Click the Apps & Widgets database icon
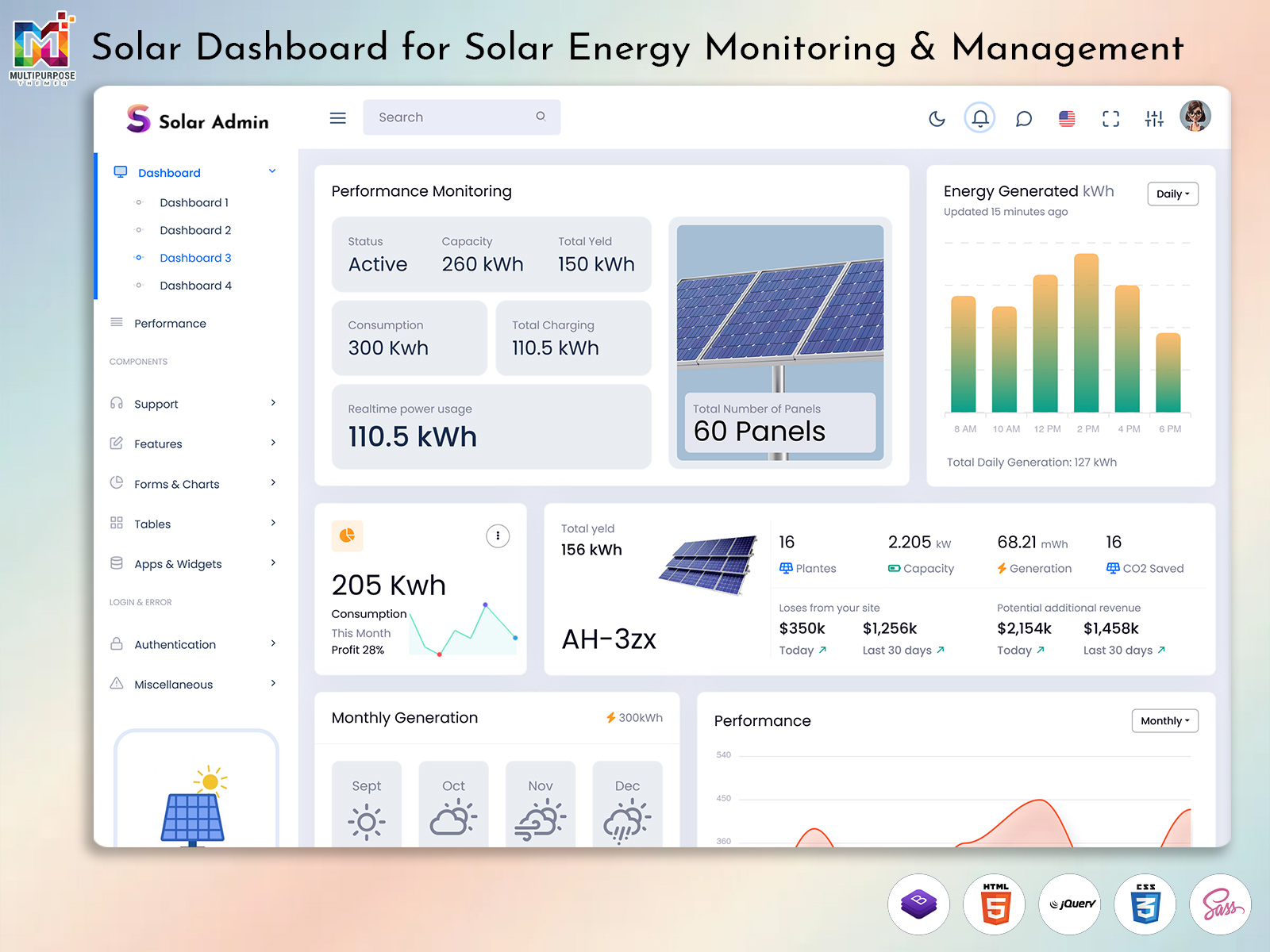 click(117, 562)
